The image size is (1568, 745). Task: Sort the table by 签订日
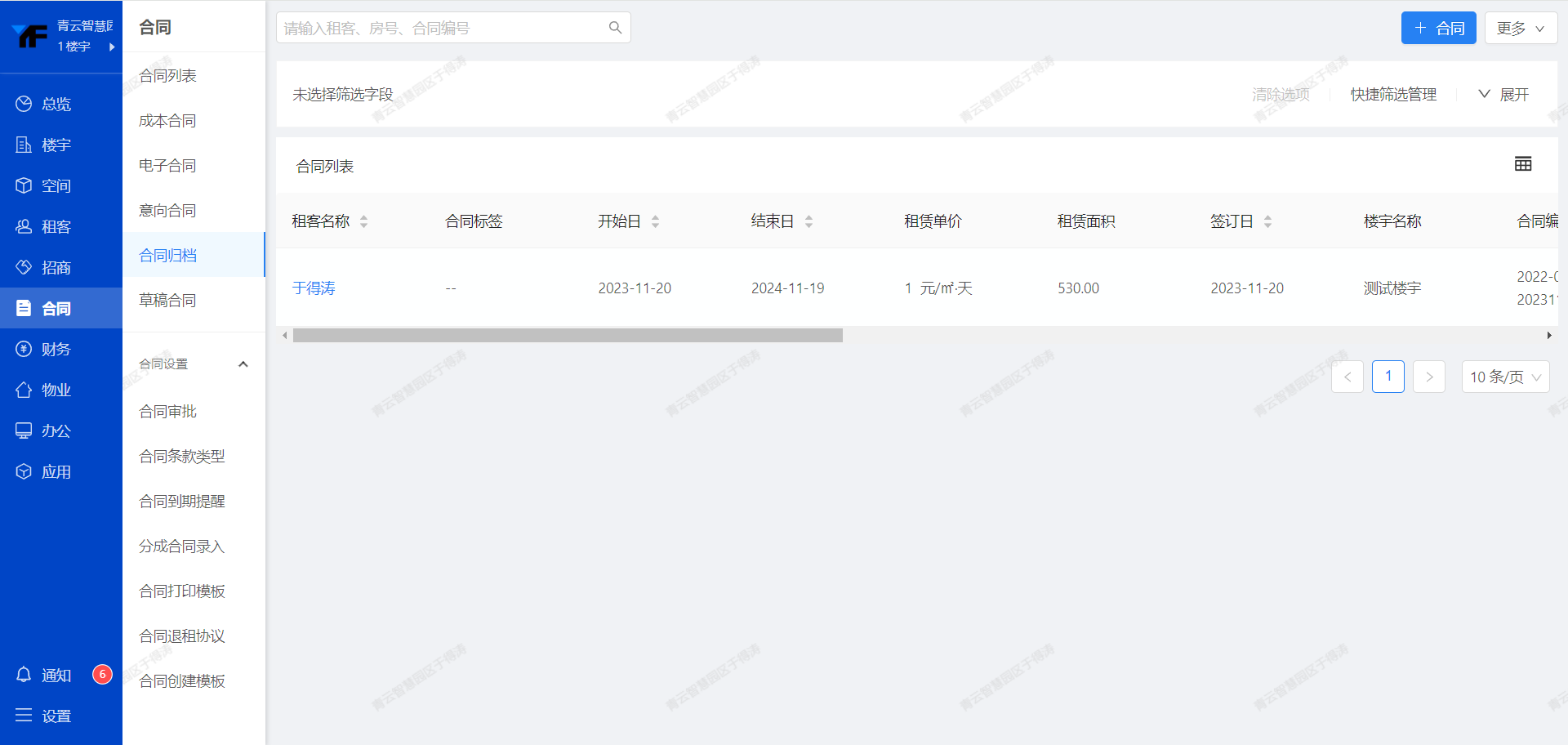coord(1267,221)
